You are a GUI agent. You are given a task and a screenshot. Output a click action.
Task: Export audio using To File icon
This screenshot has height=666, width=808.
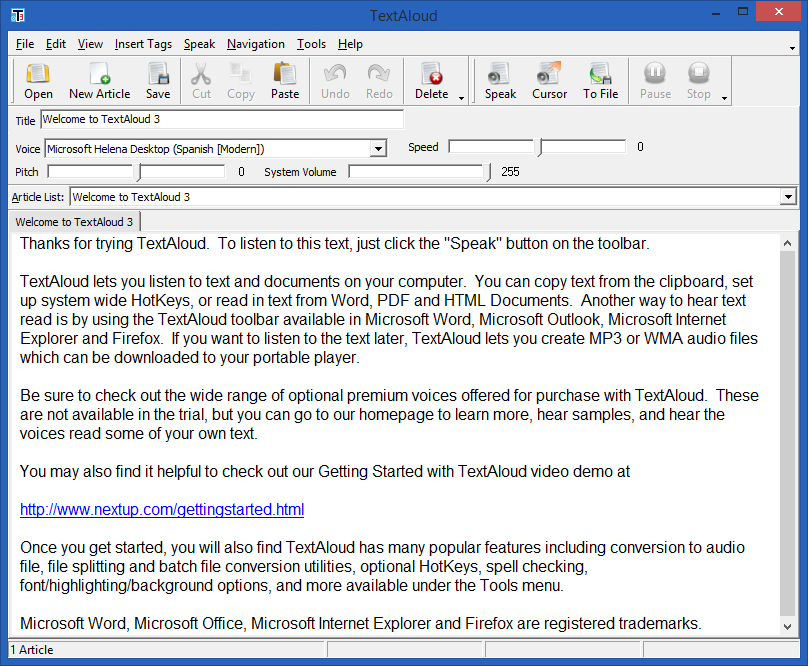[601, 80]
